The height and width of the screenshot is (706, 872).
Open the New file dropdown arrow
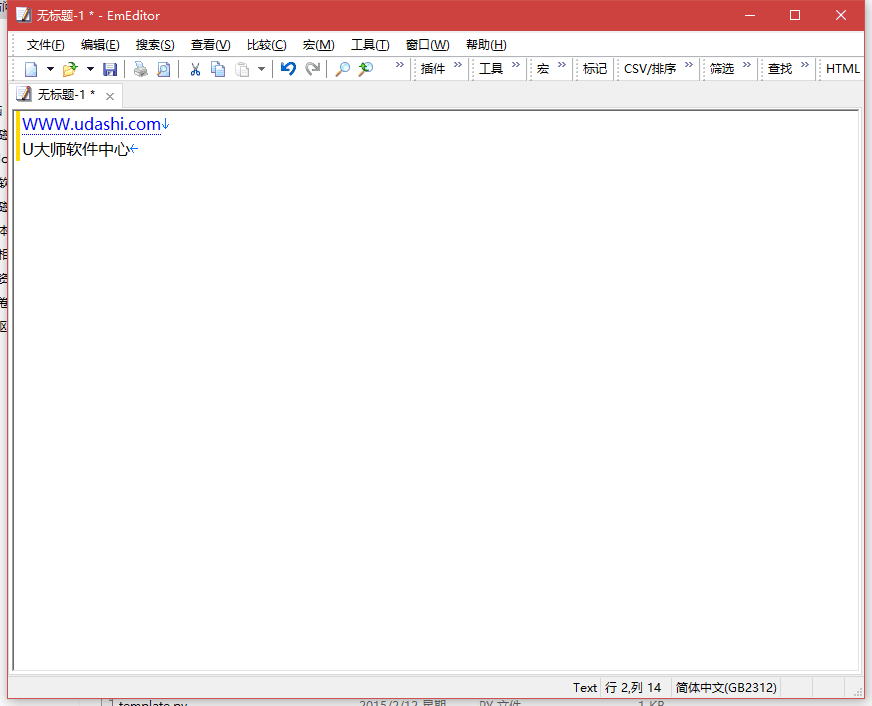50,68
